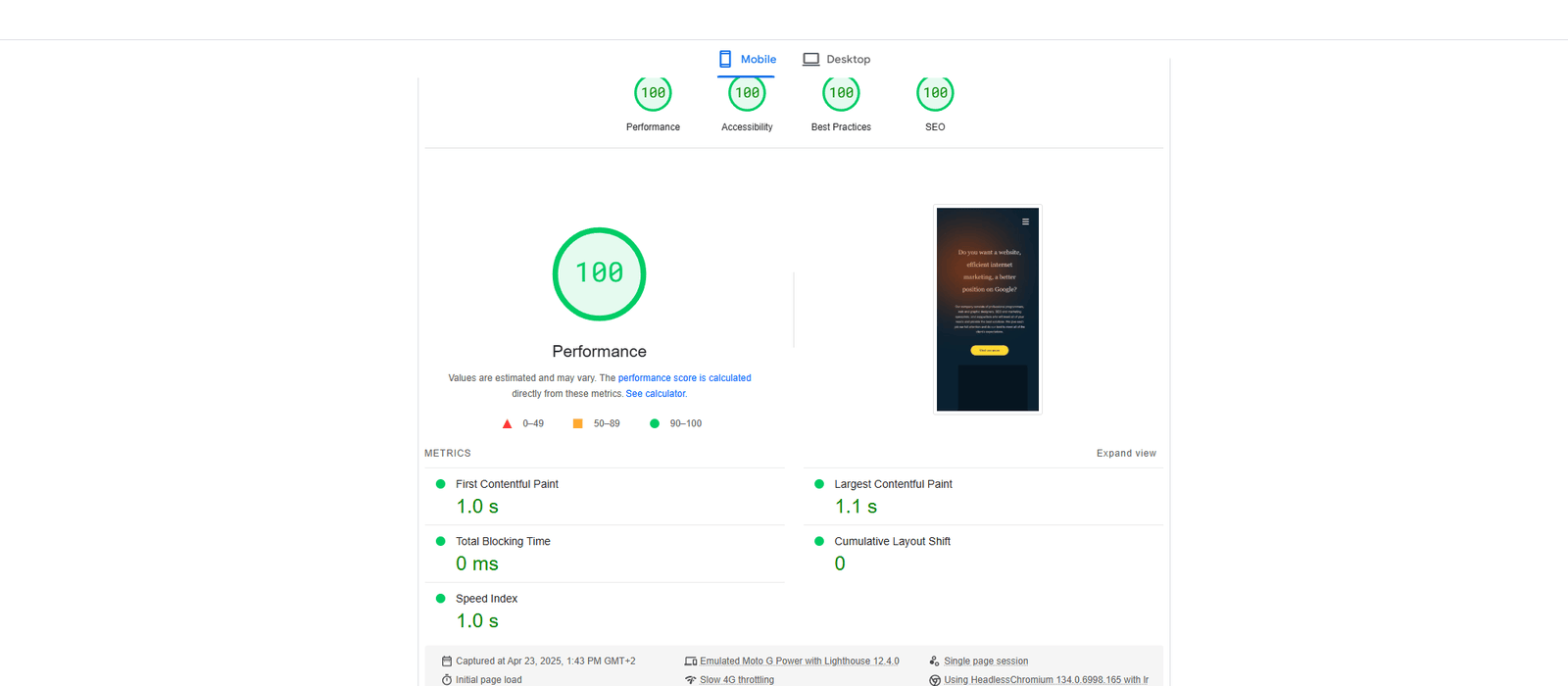Click the 0 ms blocking time value
This screenshot has height=686, width=1568.
477,563
